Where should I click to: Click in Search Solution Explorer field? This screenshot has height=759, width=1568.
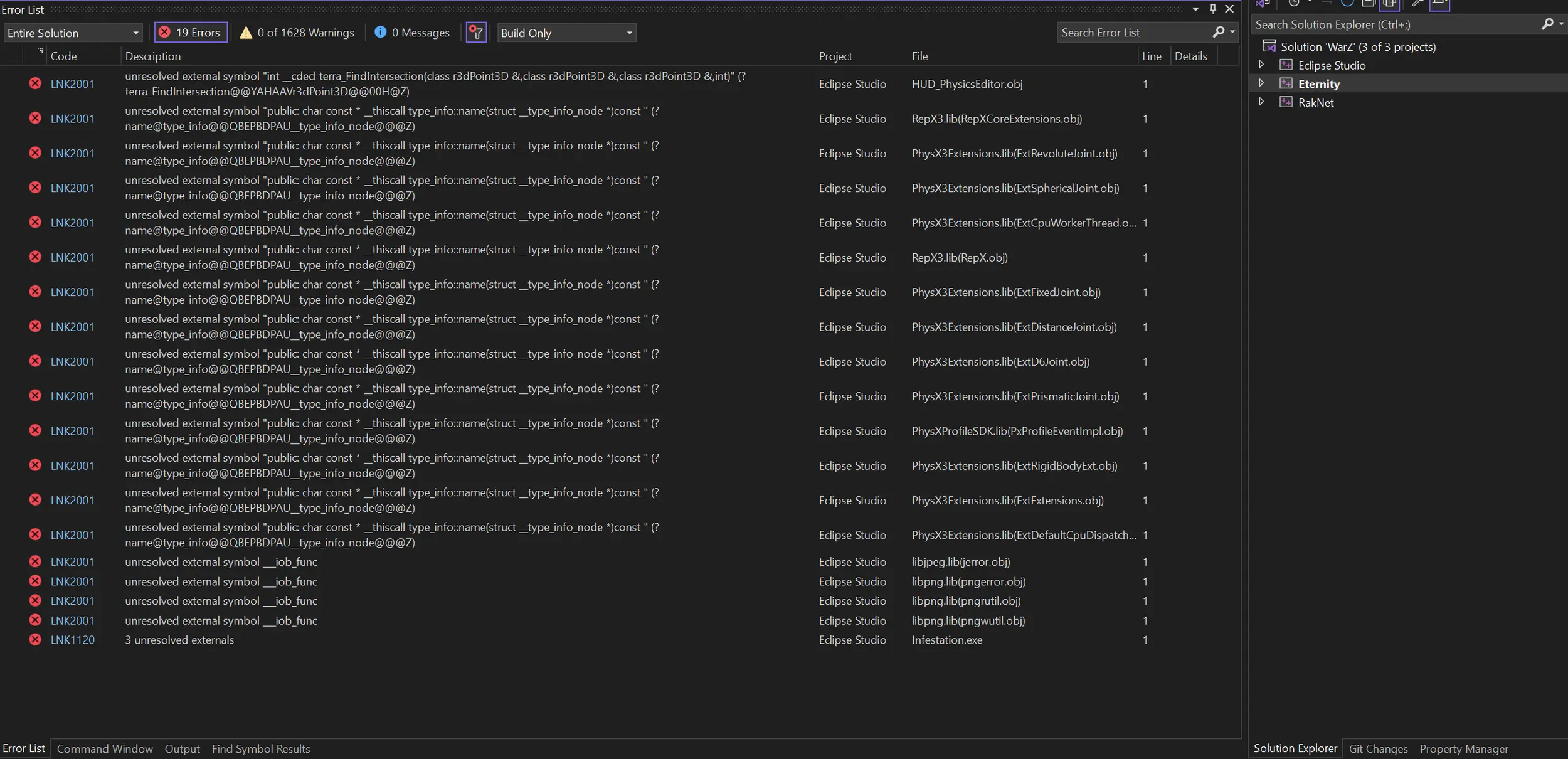point(1396,24)
